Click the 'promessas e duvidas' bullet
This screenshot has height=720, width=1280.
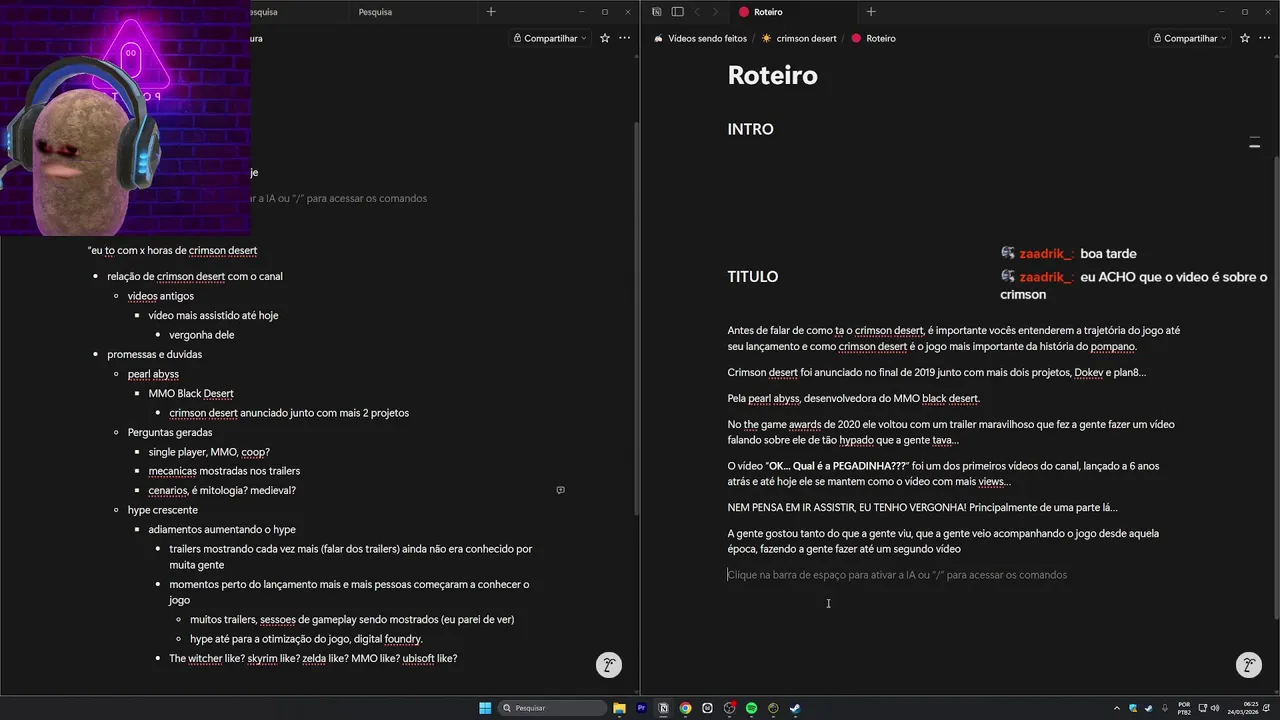point(154,354)
